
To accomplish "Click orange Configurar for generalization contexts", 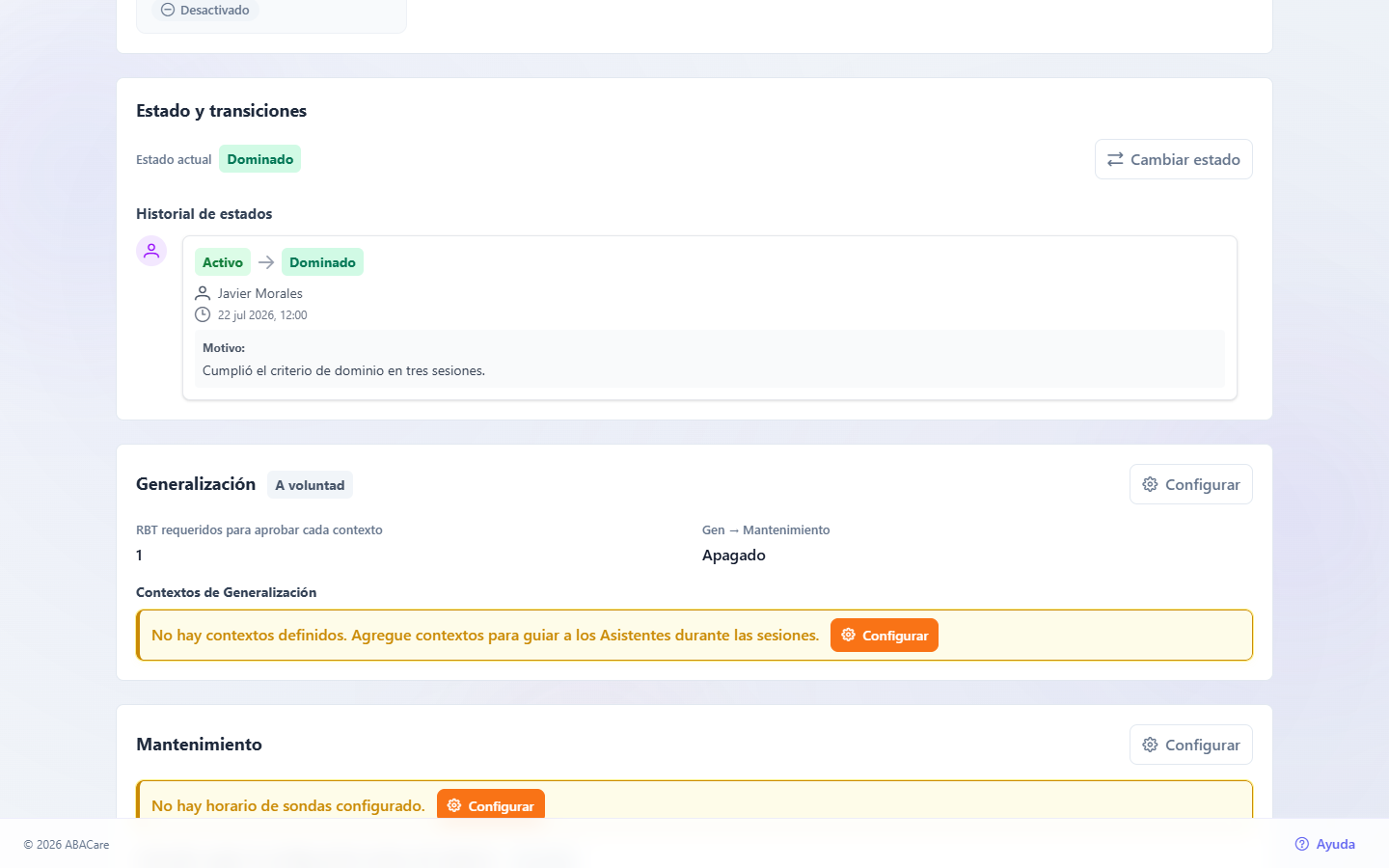I will [884, 636].
